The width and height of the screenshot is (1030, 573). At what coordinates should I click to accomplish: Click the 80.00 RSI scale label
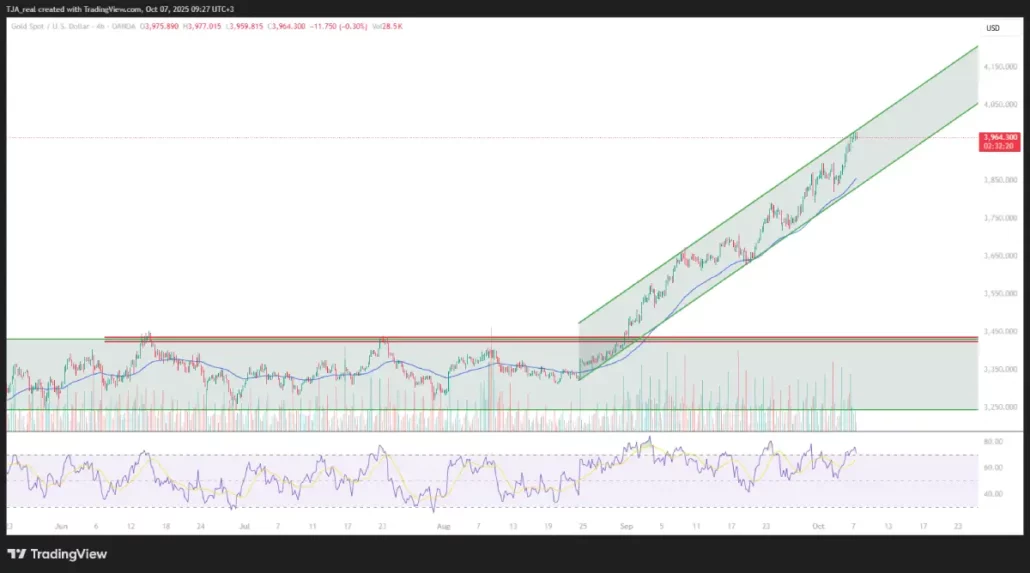pos(993,441)
